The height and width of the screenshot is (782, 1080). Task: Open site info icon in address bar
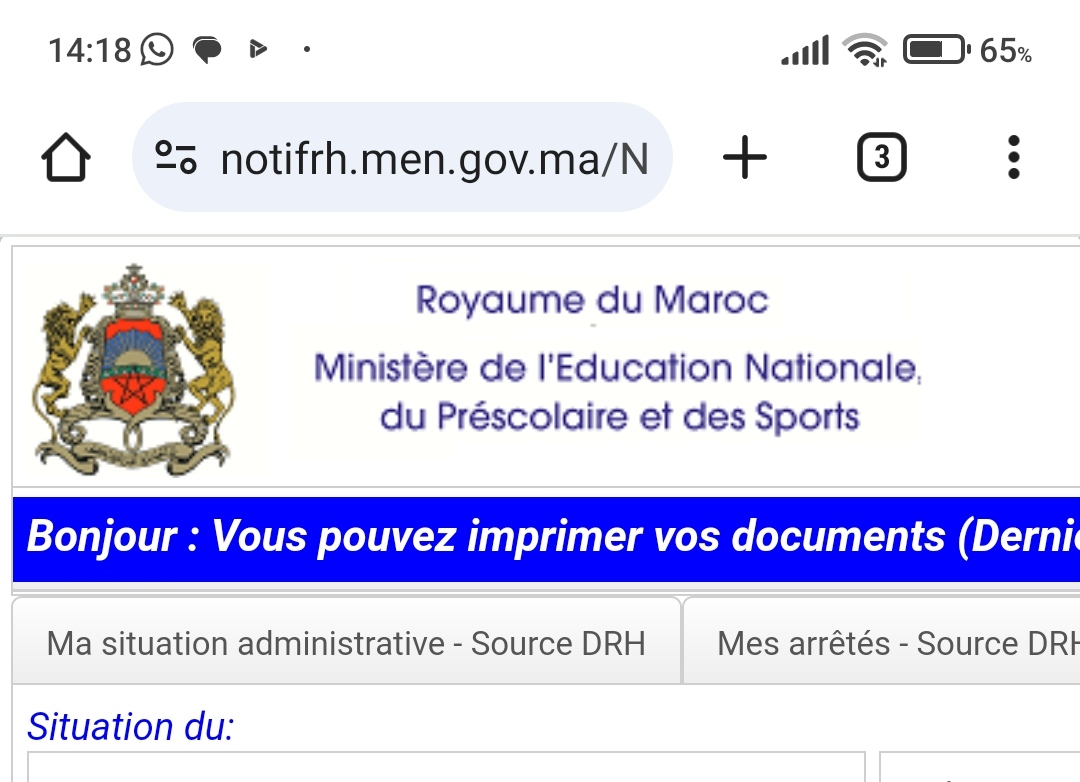coord(176,158)
